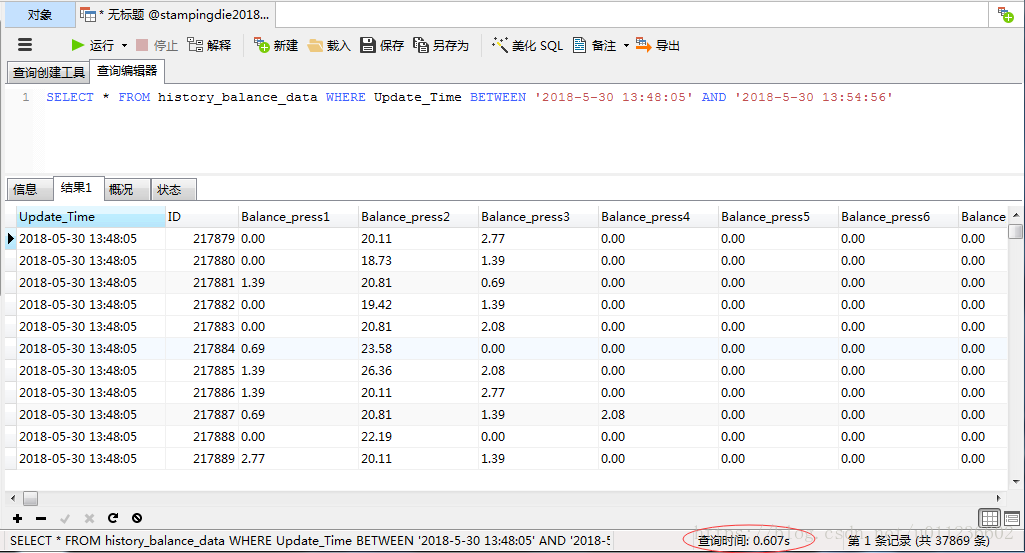Click the Balance_press3 column header
1025x553 pixels.
click(539, 217)
